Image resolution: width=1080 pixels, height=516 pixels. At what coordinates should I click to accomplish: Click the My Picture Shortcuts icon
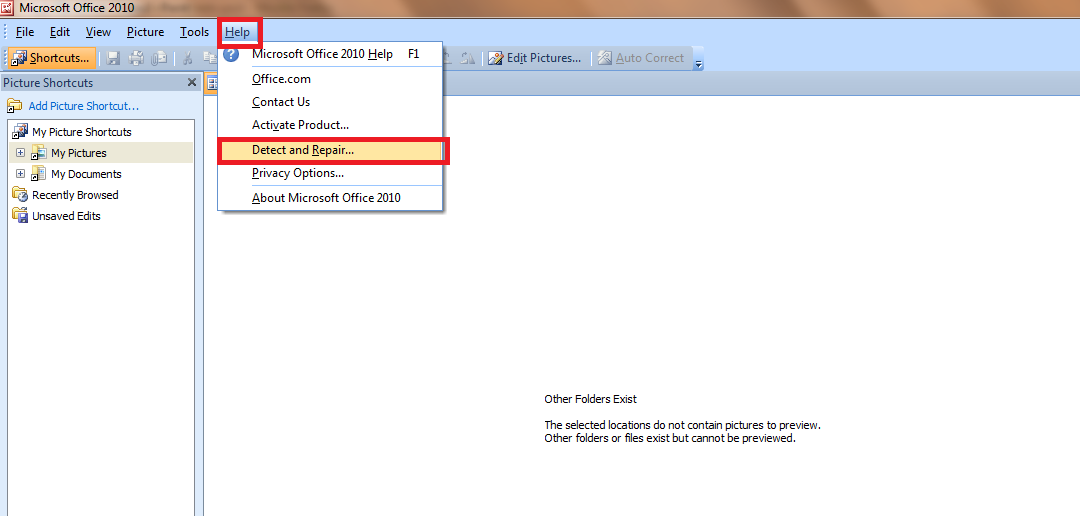20,132
